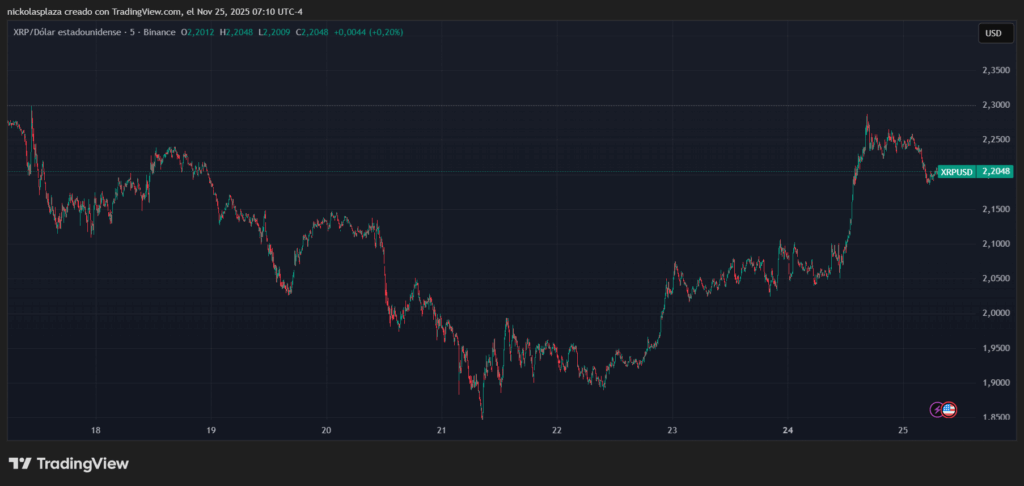Screen dimensions: 1024x486
Task: Click the 2,3000 price scale label
Action: click(996, 105)
